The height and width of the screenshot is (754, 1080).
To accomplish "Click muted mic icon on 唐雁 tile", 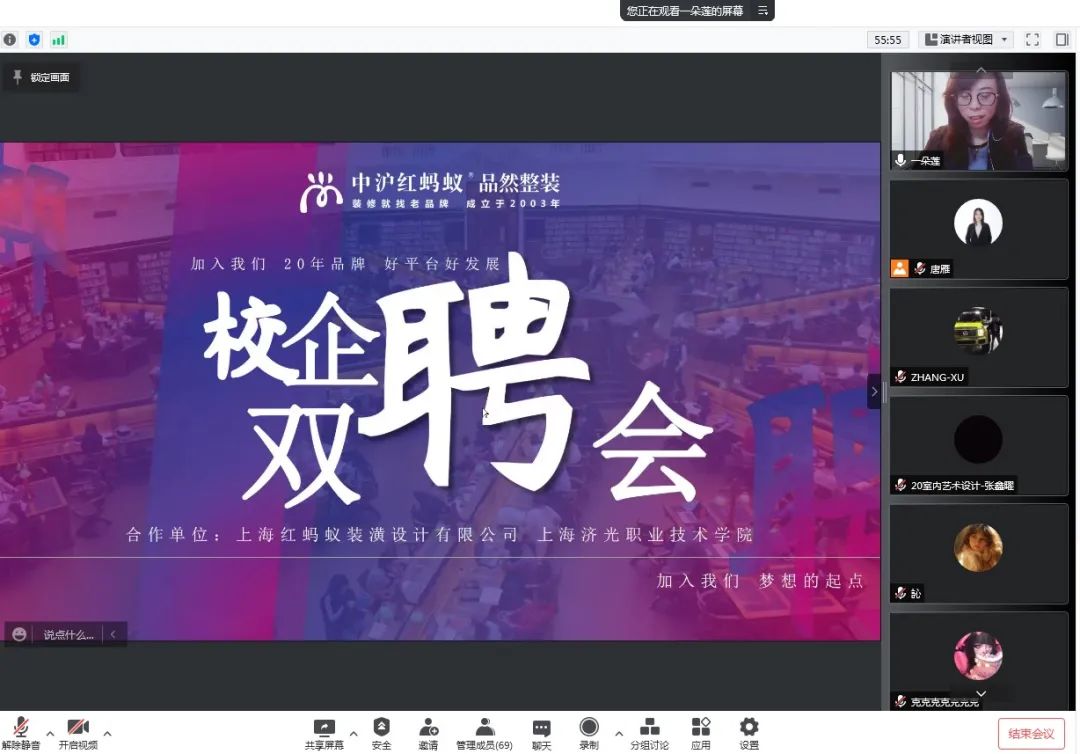I will coord(920,269).
